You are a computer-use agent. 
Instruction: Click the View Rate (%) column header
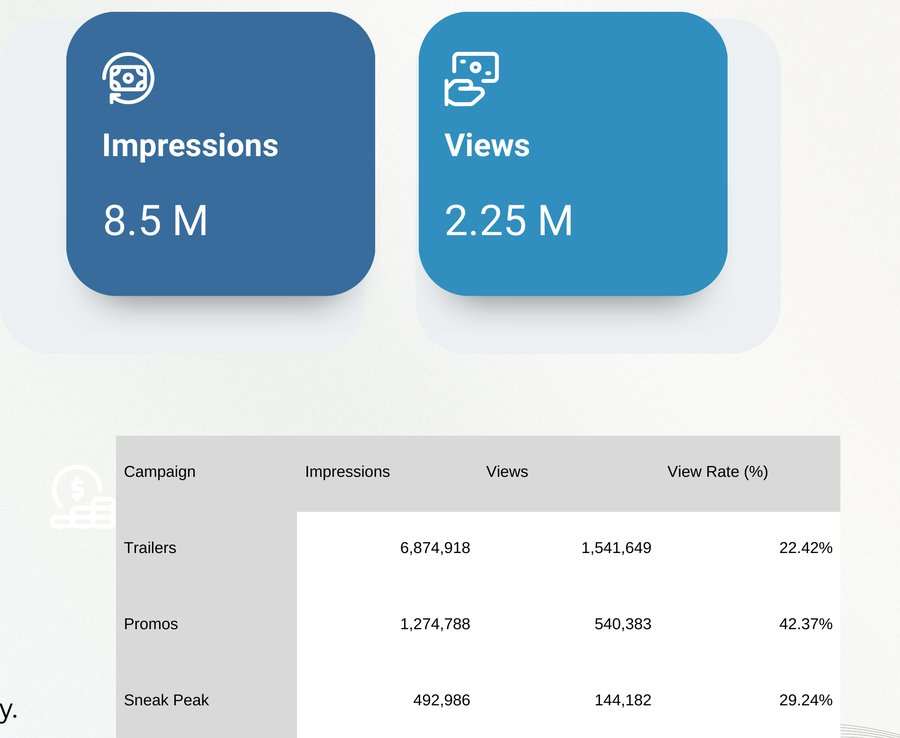tap(717, 472)
